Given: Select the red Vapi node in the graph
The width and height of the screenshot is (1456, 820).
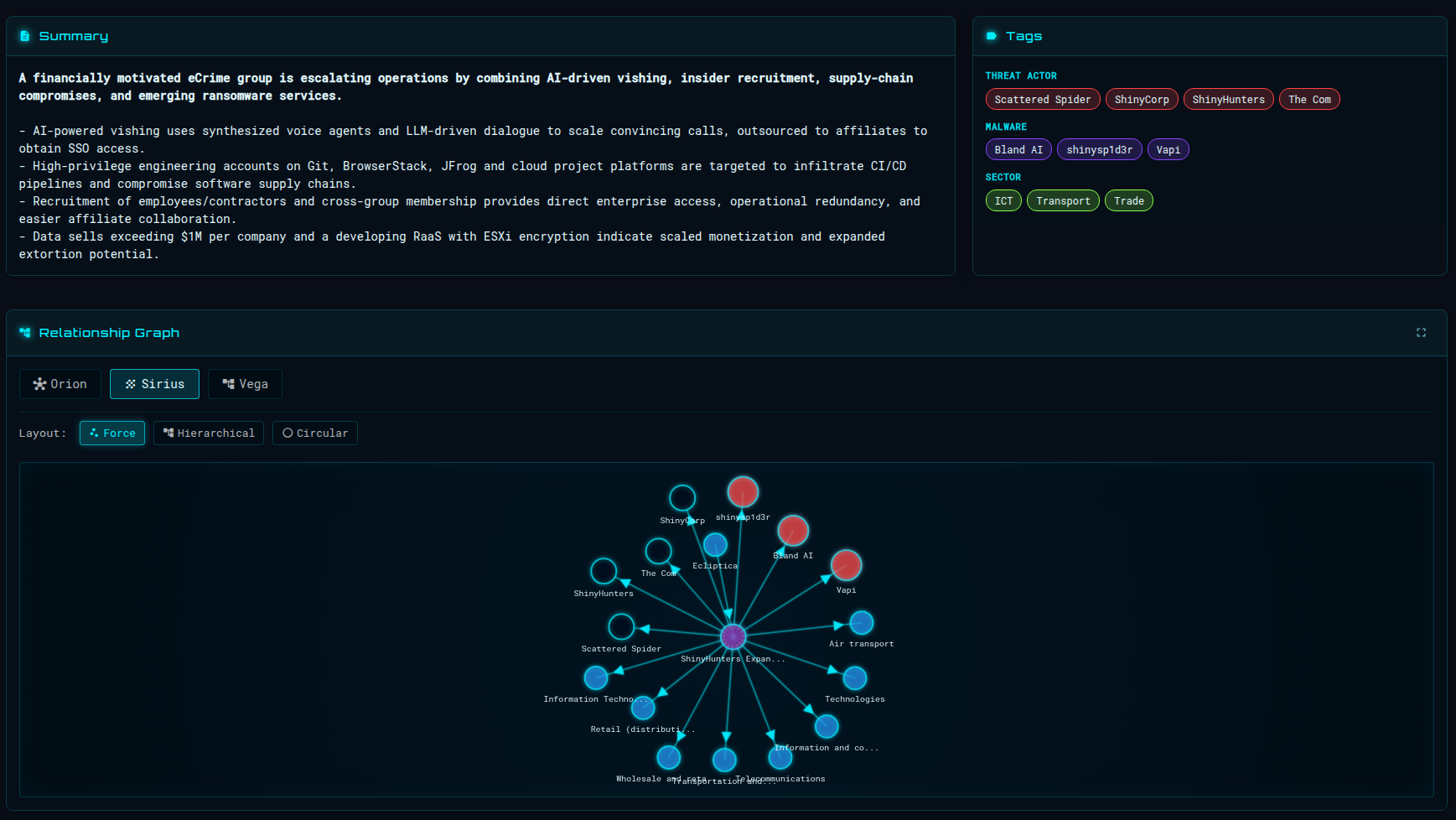Looking at the screenshot, I should pyautogui.click(x=845, y=567).
